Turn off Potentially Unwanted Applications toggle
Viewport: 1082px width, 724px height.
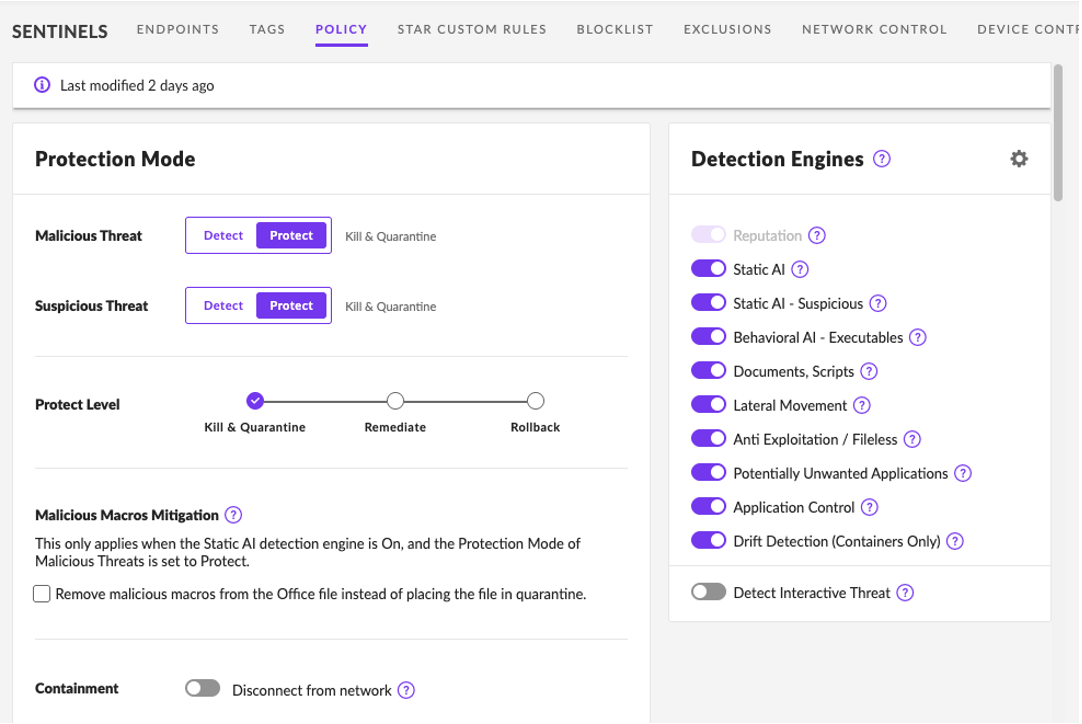point(708,474)
